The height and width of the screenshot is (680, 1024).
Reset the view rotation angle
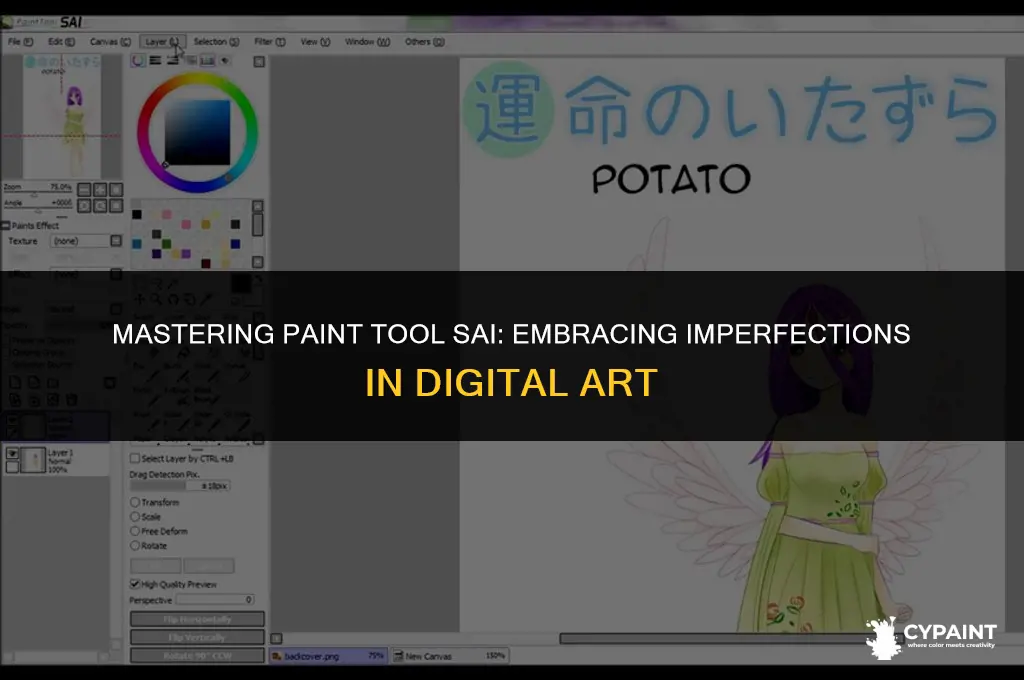point(116,206)
